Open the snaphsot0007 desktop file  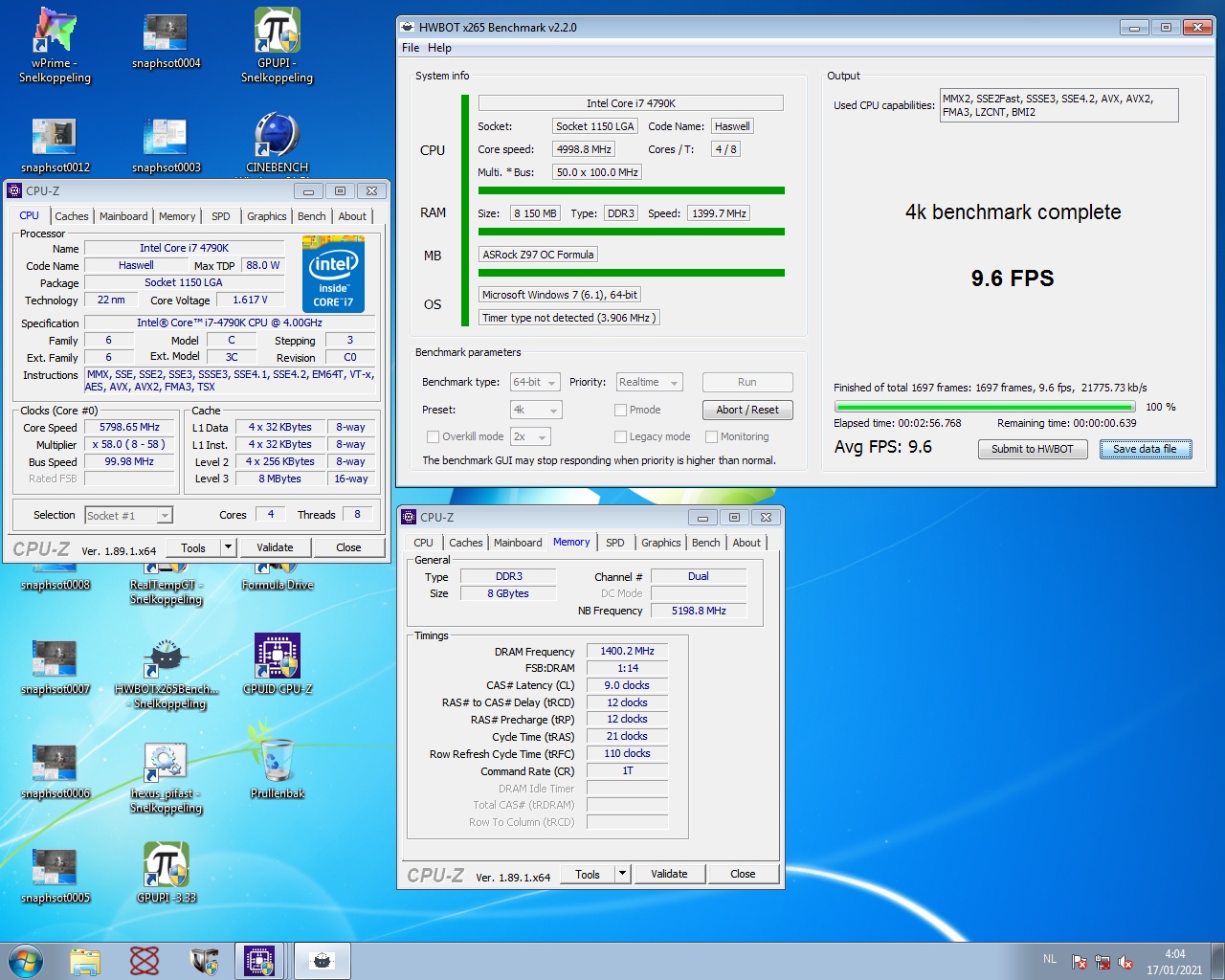coord(55,667)
